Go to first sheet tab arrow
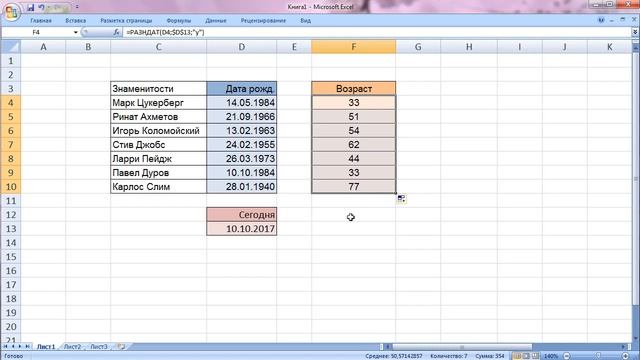Viewport: 640px width, 360px height. 5,347
